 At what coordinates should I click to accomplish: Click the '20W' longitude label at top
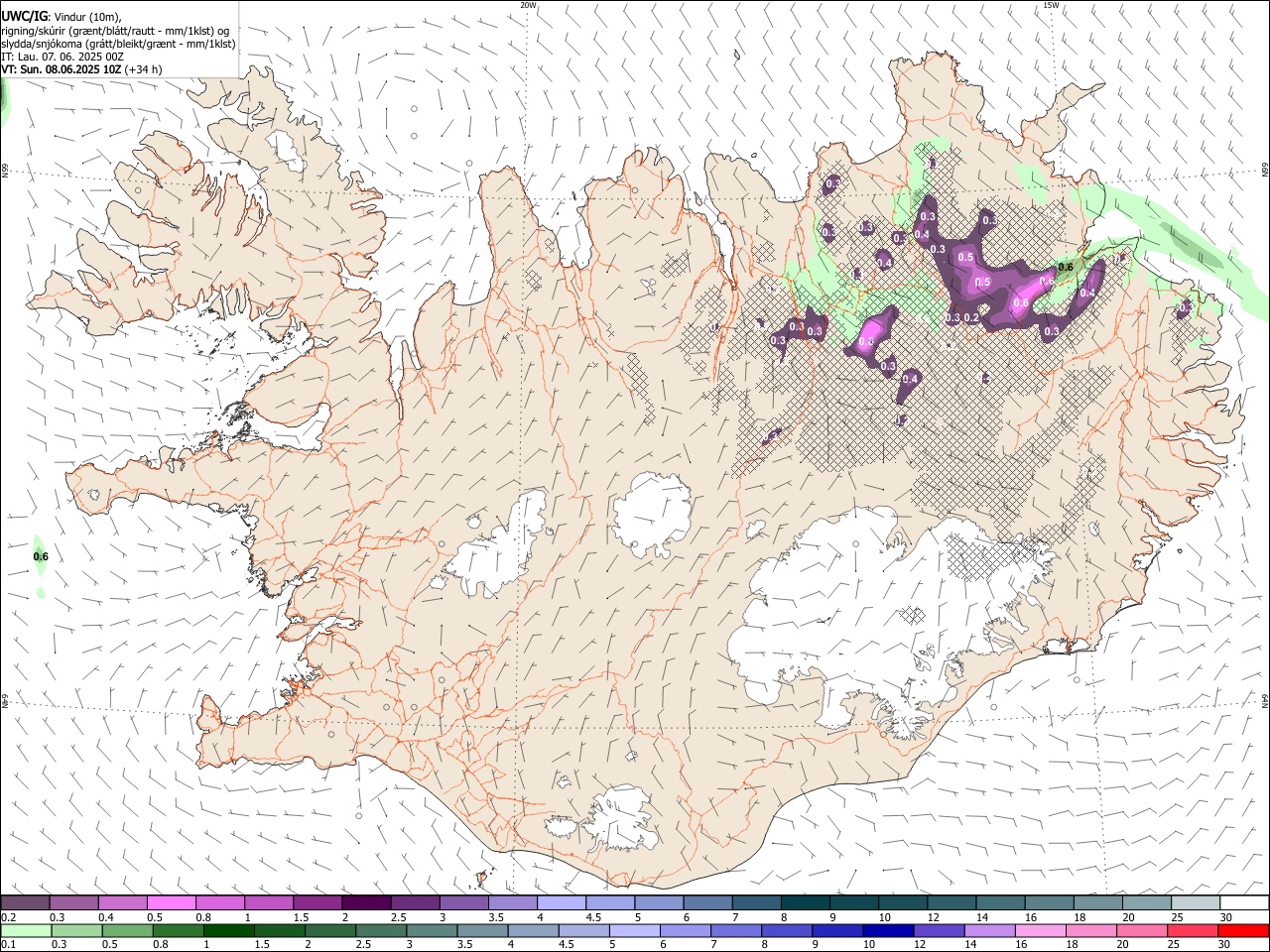(x=528, y=5)
